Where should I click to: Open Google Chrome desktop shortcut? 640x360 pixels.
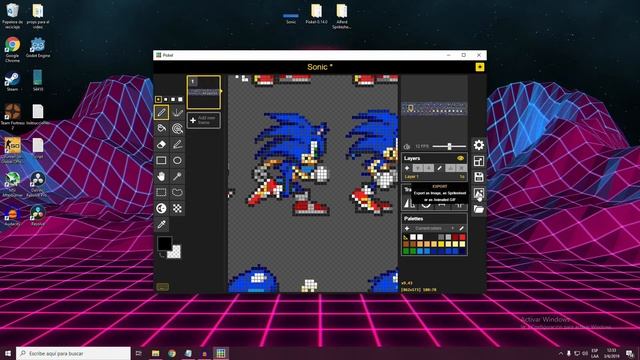[12, 49]
